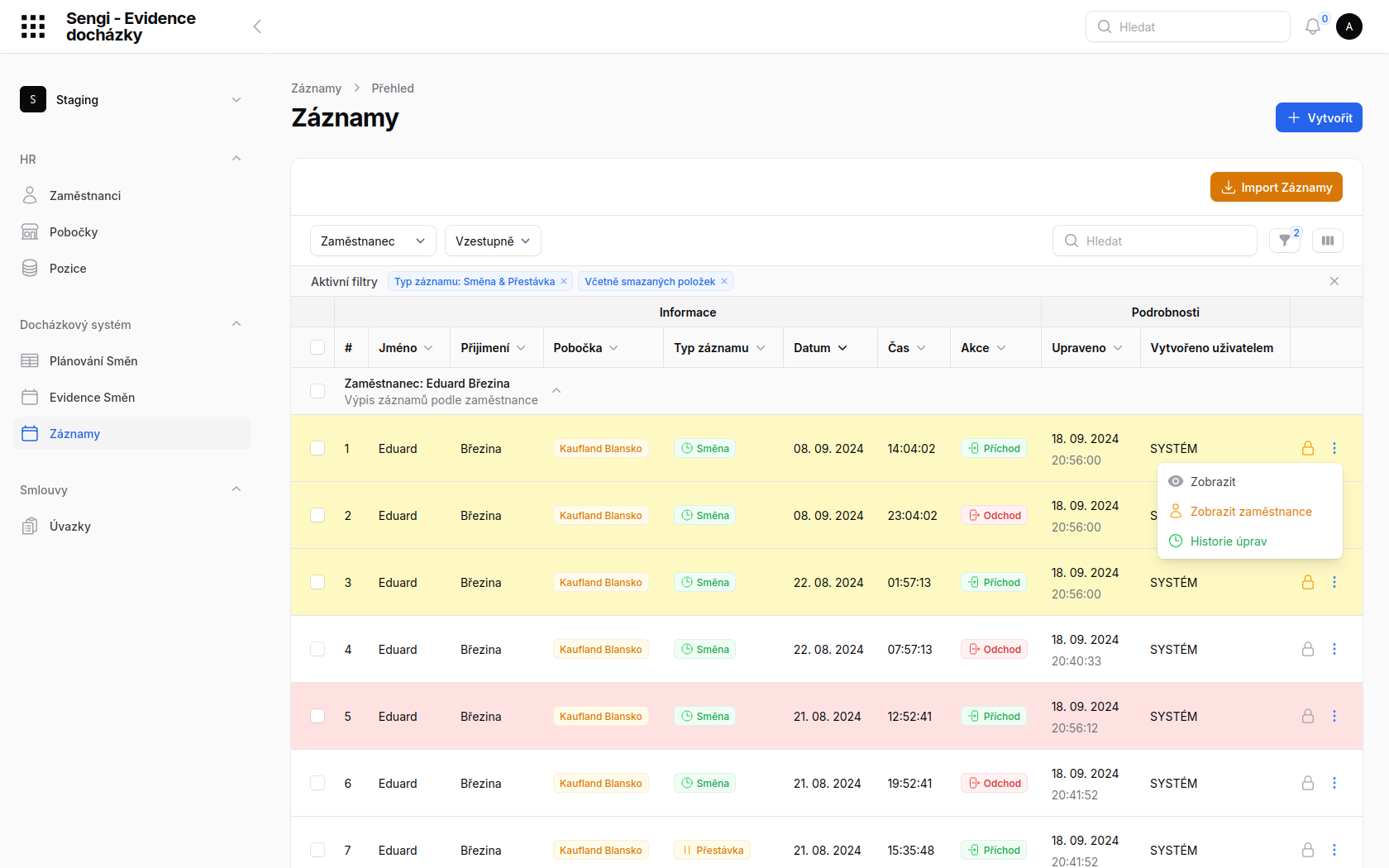Check the checkbox for row 2
Image resolution: width=1389 pixels, height=868 pixels.
coord(317,515)
